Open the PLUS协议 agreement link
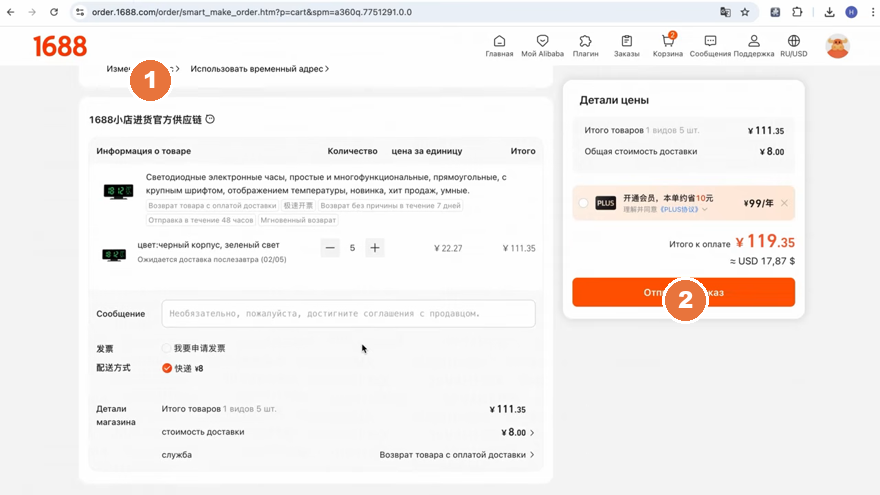Image resolution: width=880 pixels, height=495 pixels. [679, 209]
